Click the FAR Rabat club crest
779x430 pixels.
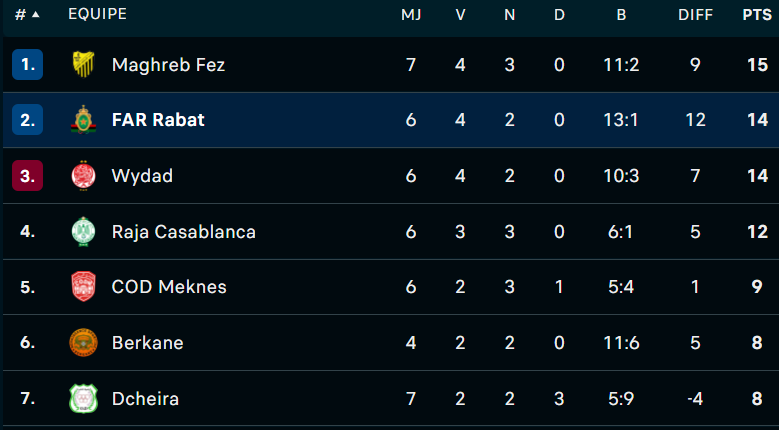click(83, 120)
